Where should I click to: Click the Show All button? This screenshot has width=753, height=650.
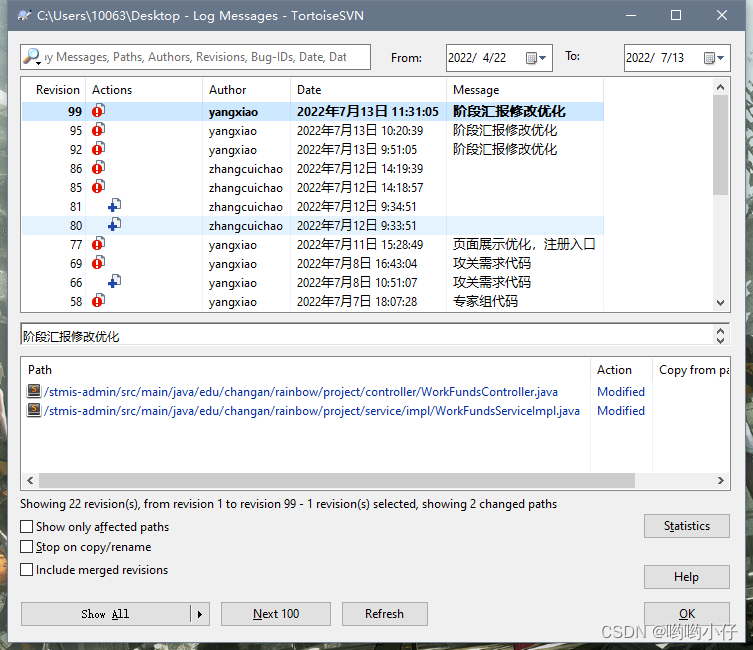pyautogui.click(x=105, y=614)
